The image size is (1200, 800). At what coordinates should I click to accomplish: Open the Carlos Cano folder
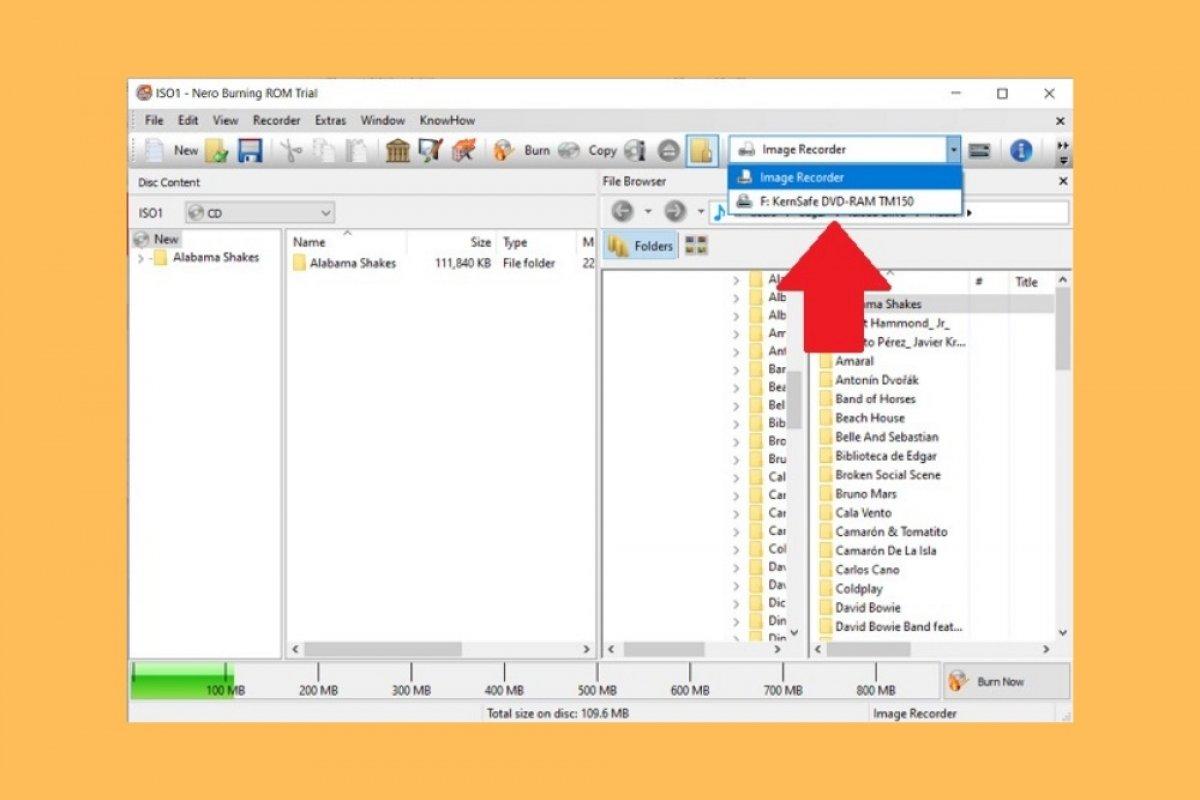click(x=858, y=570)
